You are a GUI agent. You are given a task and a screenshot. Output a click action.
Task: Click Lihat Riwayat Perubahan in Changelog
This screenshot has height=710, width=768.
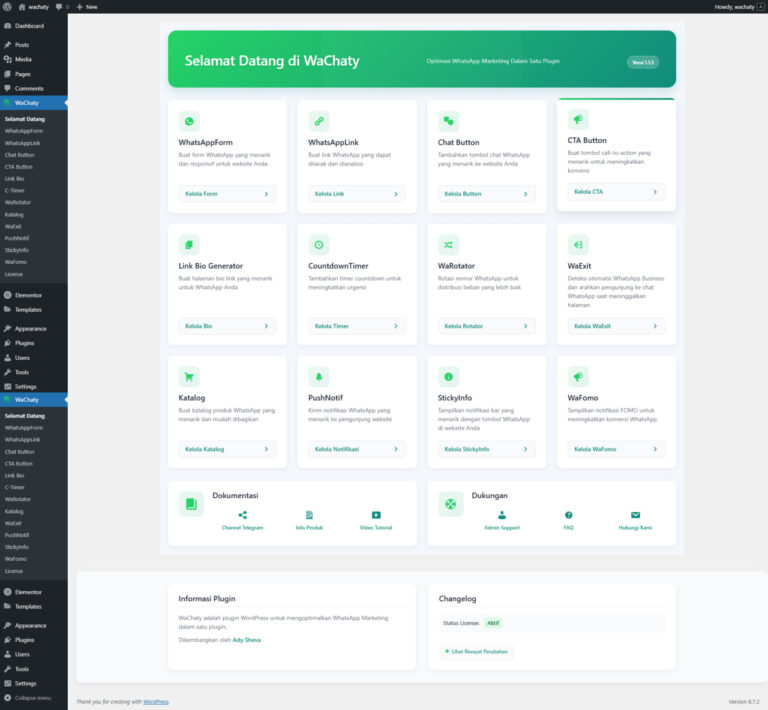click(477, 652)
